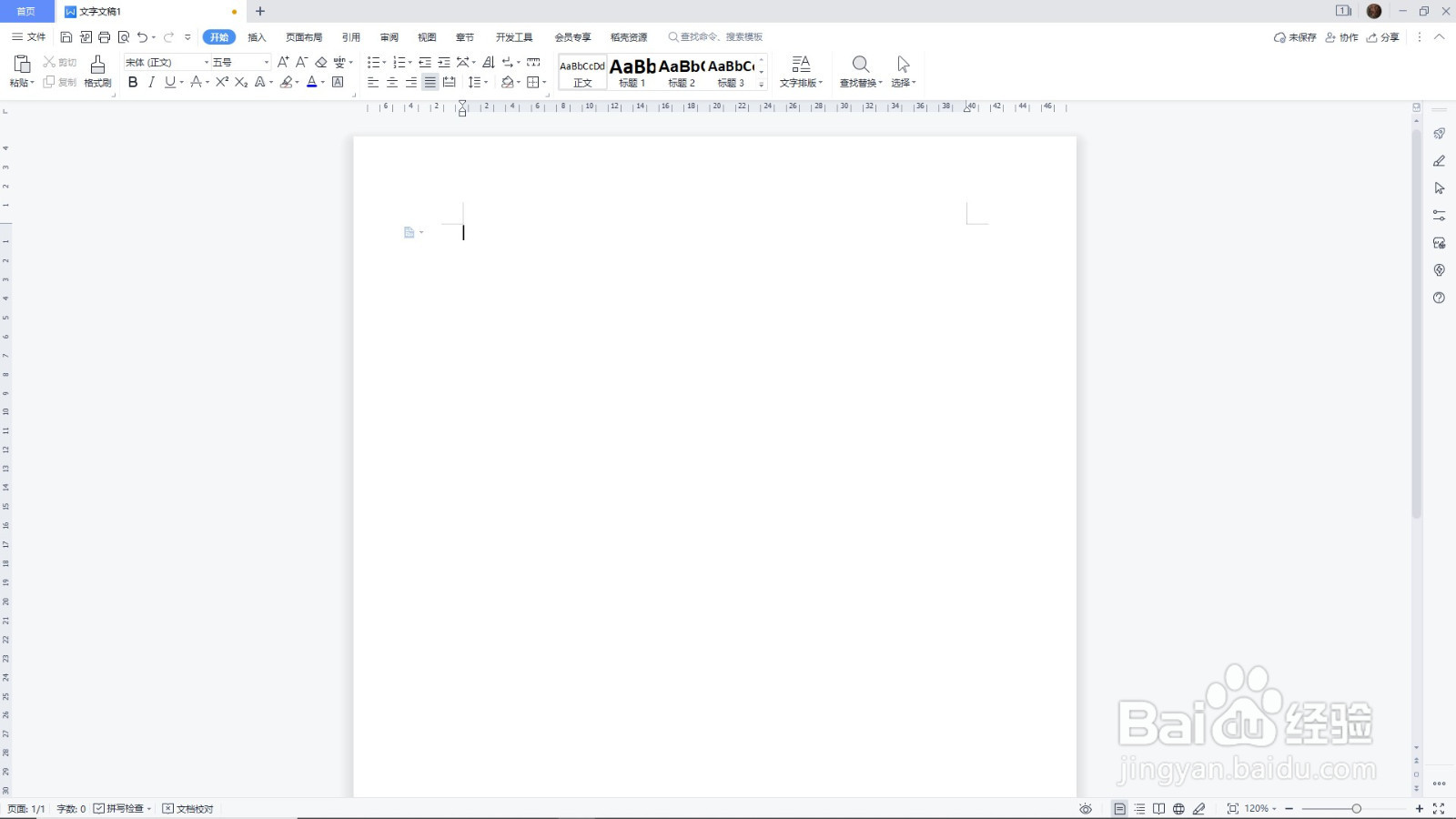
Task: Open Print Preview icon
Action: 124,37
